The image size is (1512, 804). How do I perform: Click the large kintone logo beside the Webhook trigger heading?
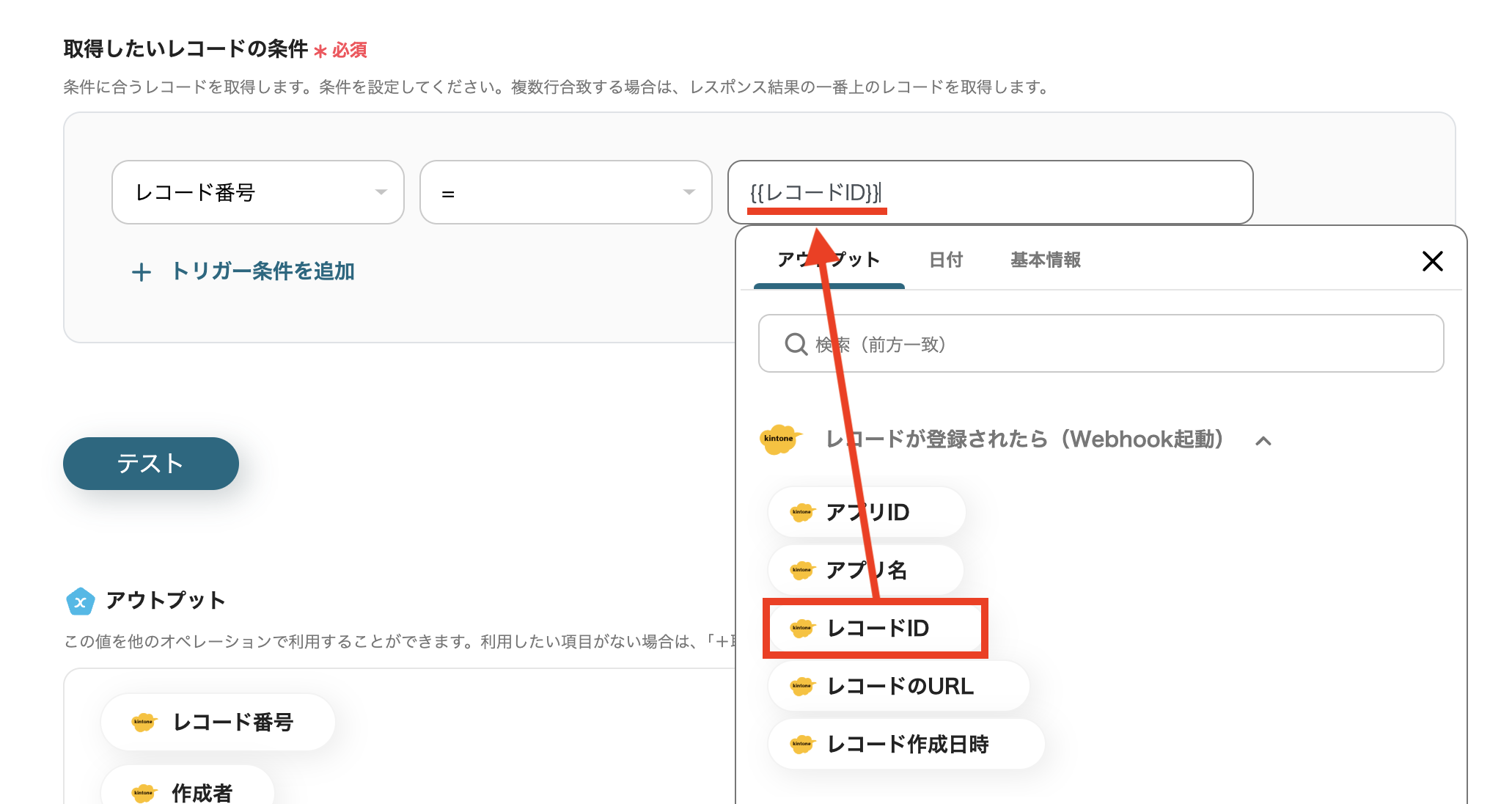779,439
